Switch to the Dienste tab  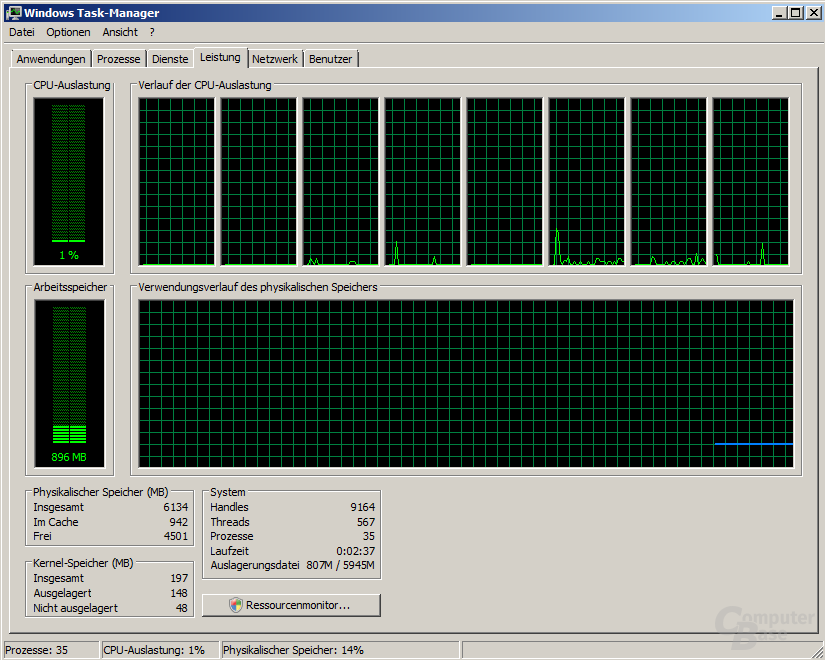pos(170,59)
